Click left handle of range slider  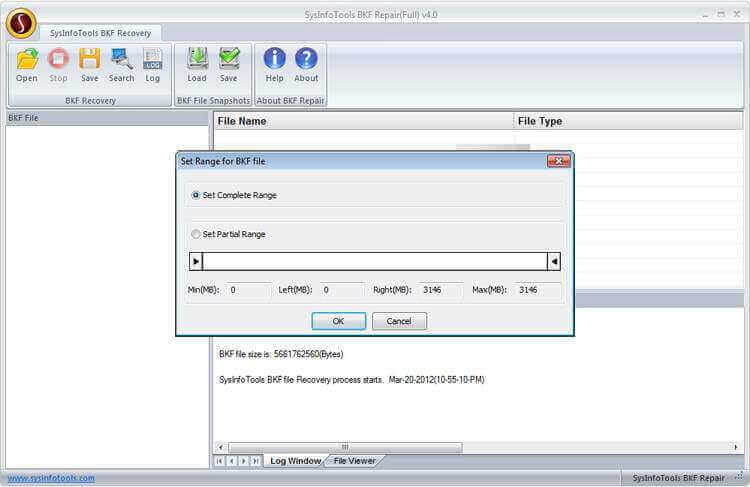click(196, 262)
